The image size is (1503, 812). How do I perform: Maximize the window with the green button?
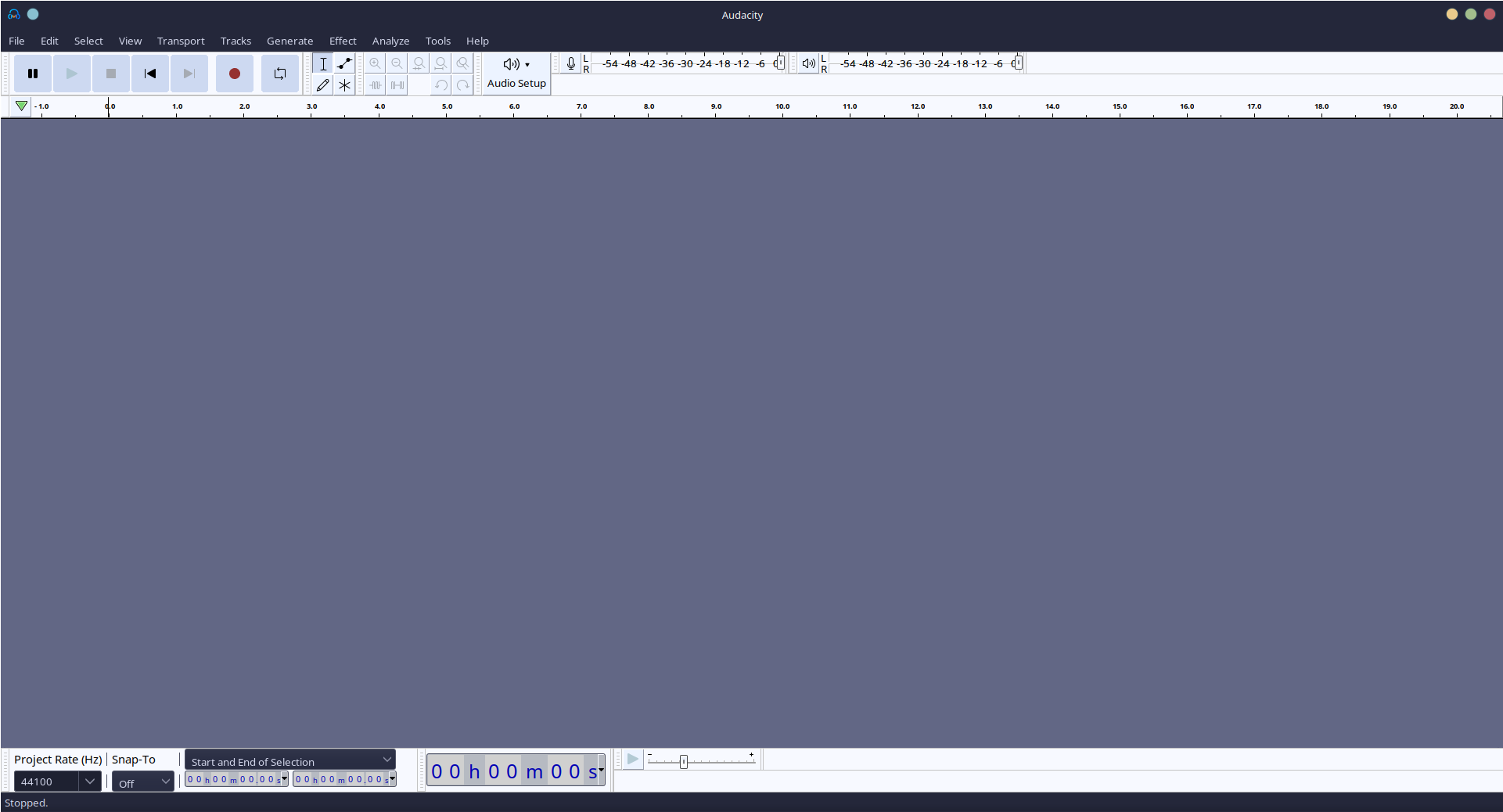1471,14
